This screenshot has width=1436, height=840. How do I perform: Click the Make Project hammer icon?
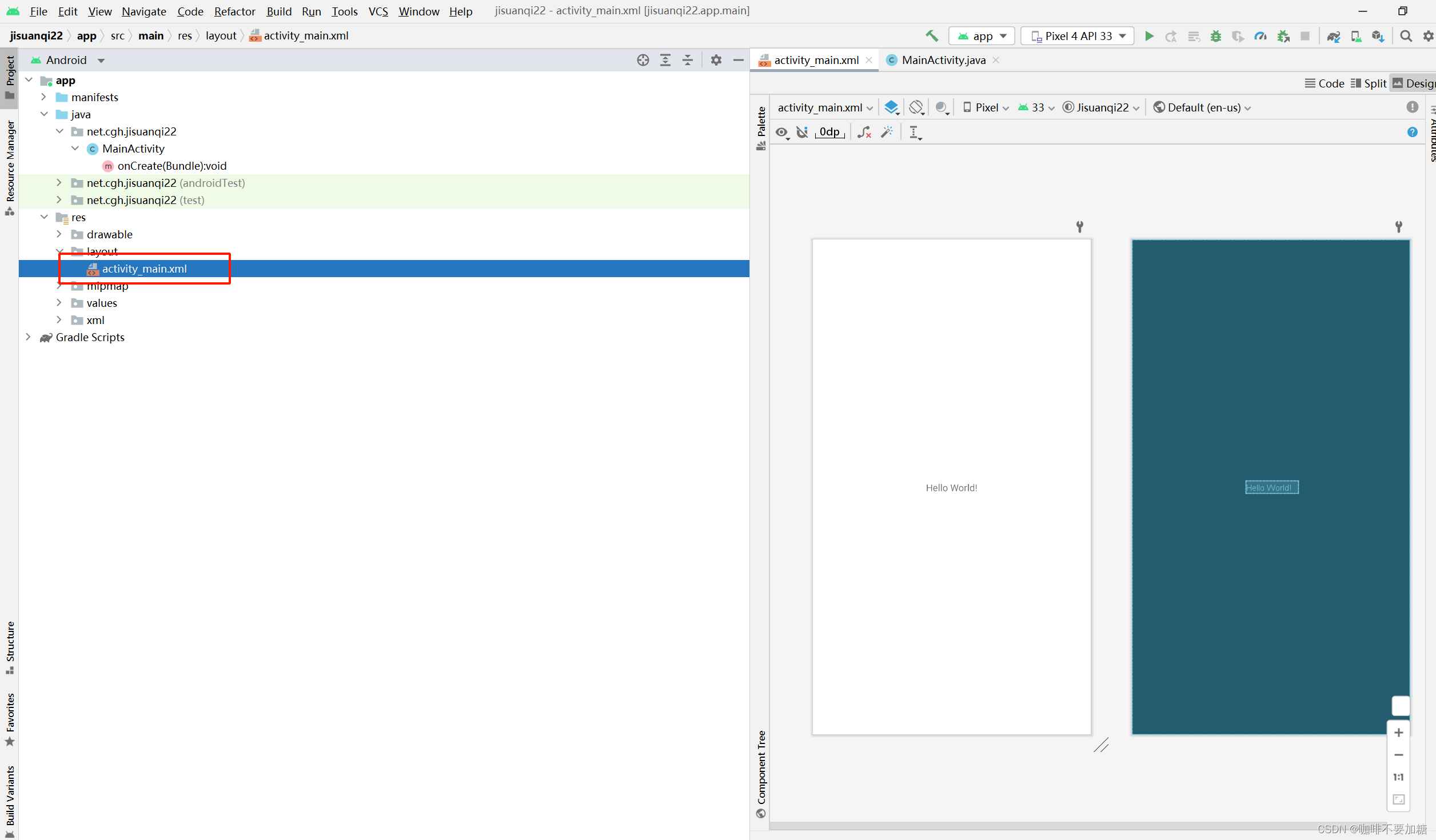point(932,36)
